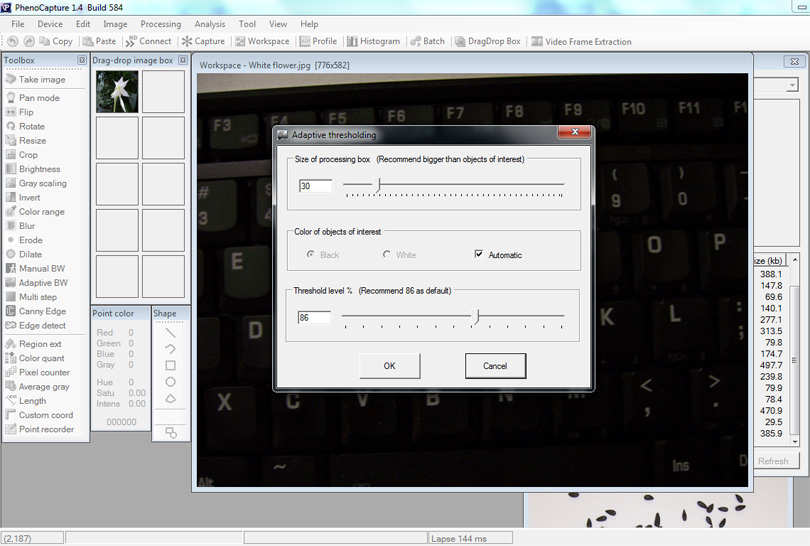Click the Threshold level slider handle
Viewport: 810px width, 546px height.
tap(477, 316)
